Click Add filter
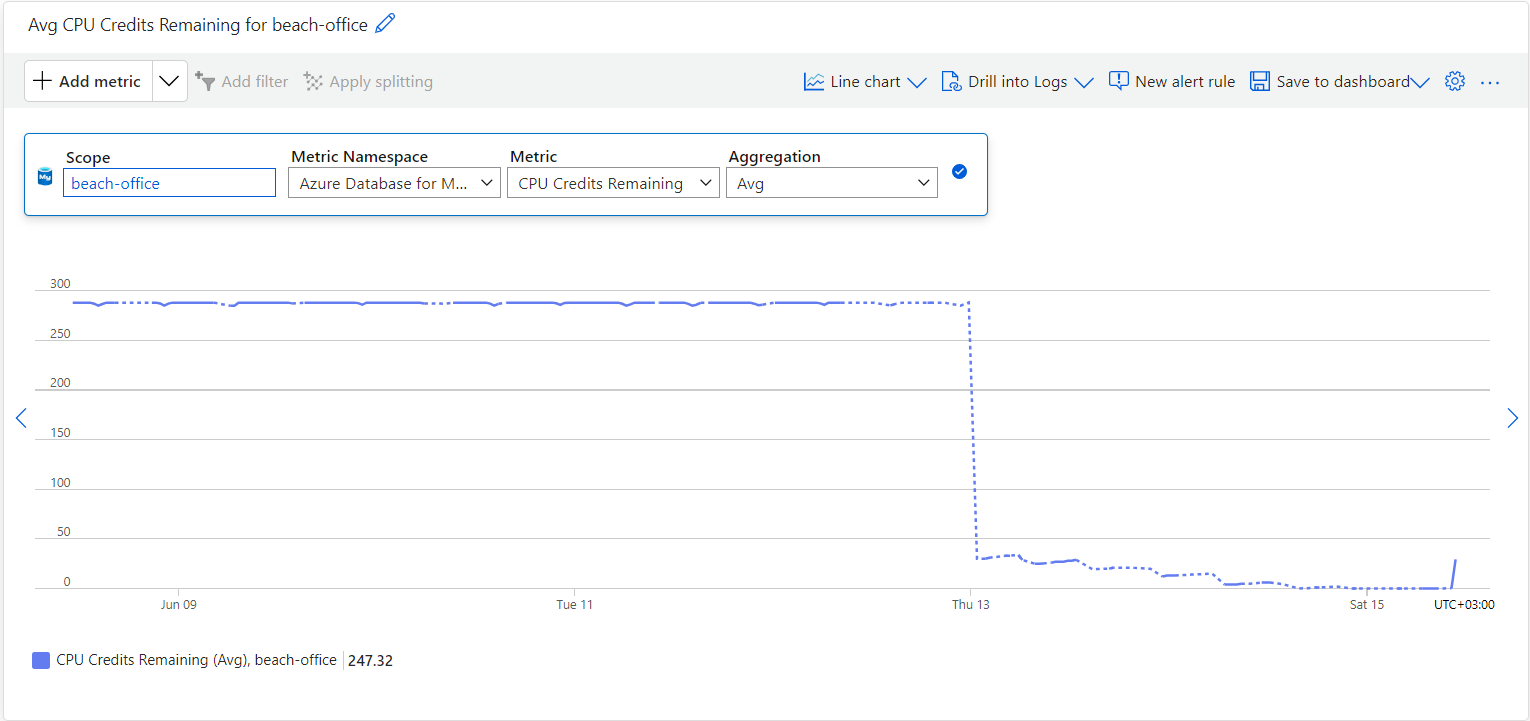 click(x=242, y=81)
